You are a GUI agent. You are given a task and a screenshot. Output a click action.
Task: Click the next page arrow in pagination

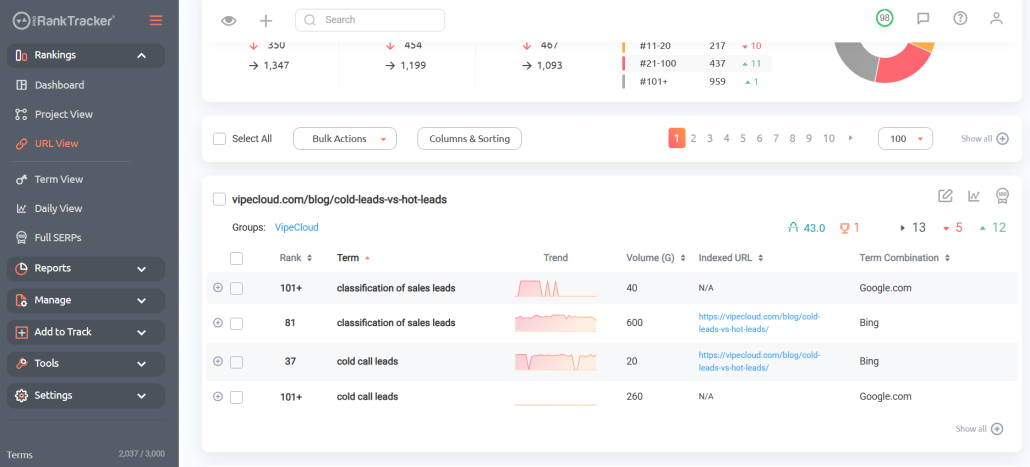pyautogui.click(x=851, y=138)
